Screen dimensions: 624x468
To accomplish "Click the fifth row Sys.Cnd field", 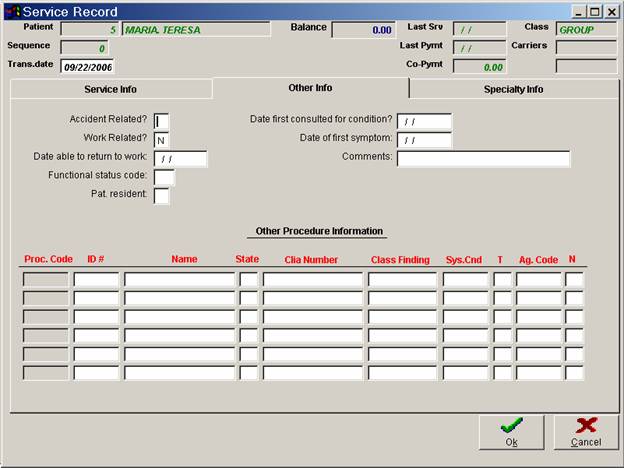I will pyautogui.click(x=465, y=354).
